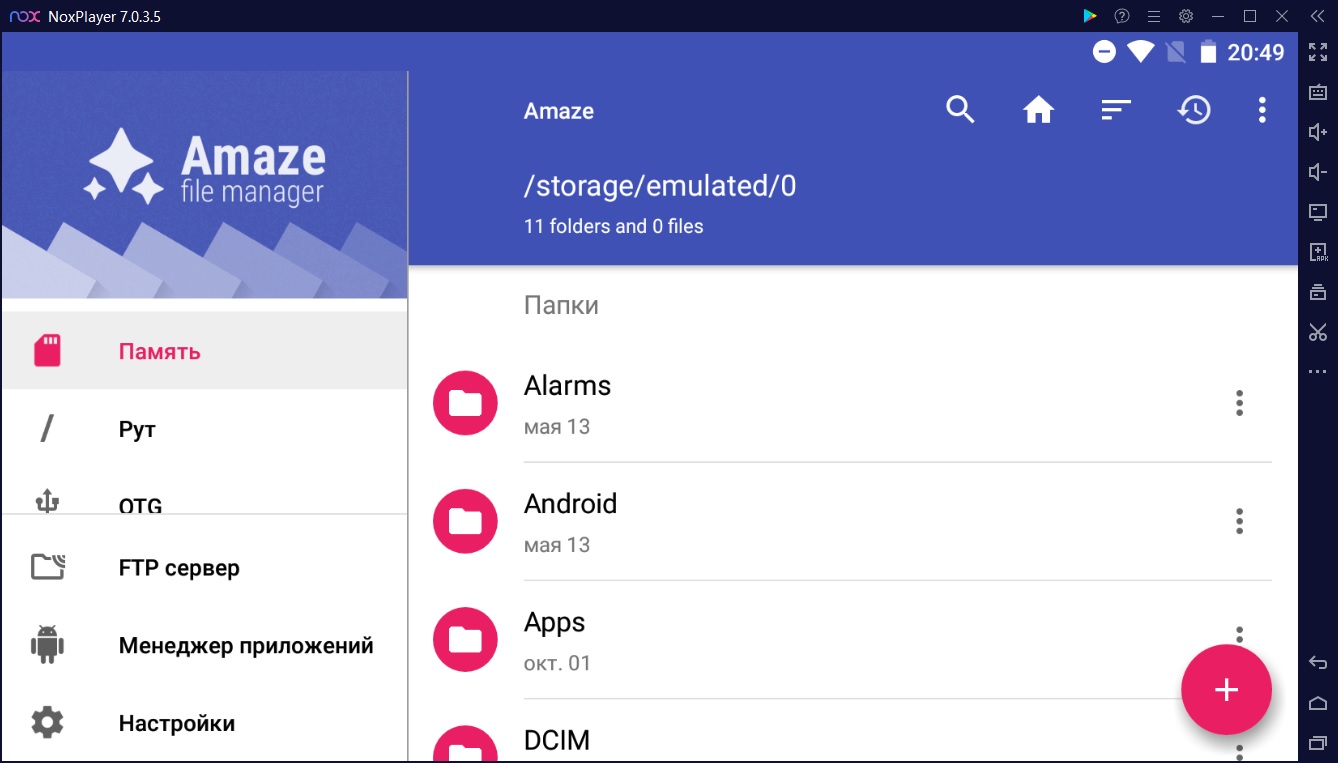Tap the Alarms folder icon
Image resolution: width=1338 pixels, height=763 pixels.
point(465,403)
